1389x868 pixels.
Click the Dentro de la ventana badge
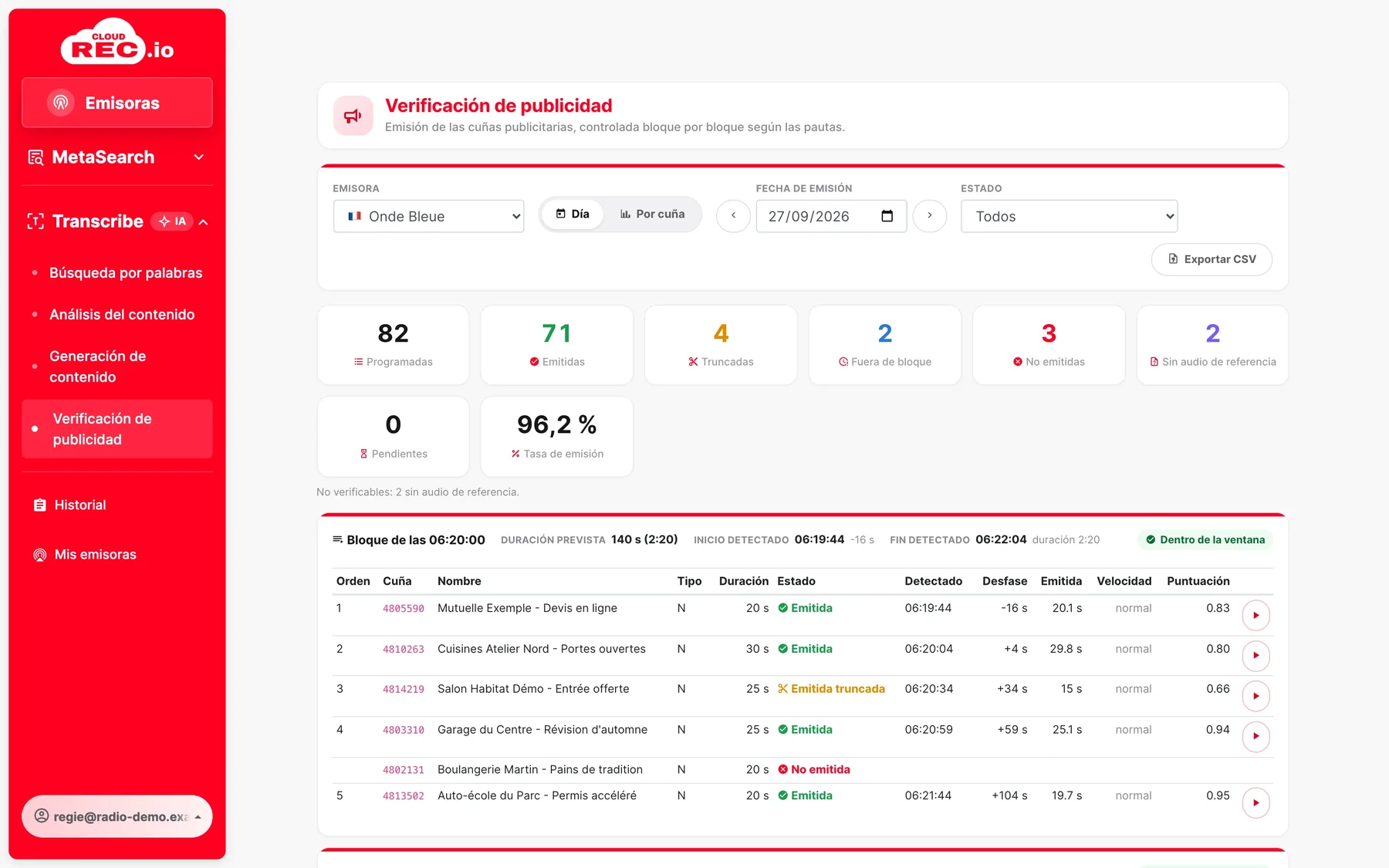tap(1205, 540)
